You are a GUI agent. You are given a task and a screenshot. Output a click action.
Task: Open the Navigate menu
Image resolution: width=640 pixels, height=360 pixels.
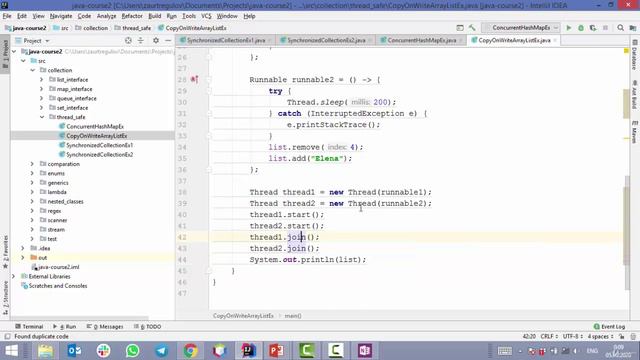tap(61, 16)
